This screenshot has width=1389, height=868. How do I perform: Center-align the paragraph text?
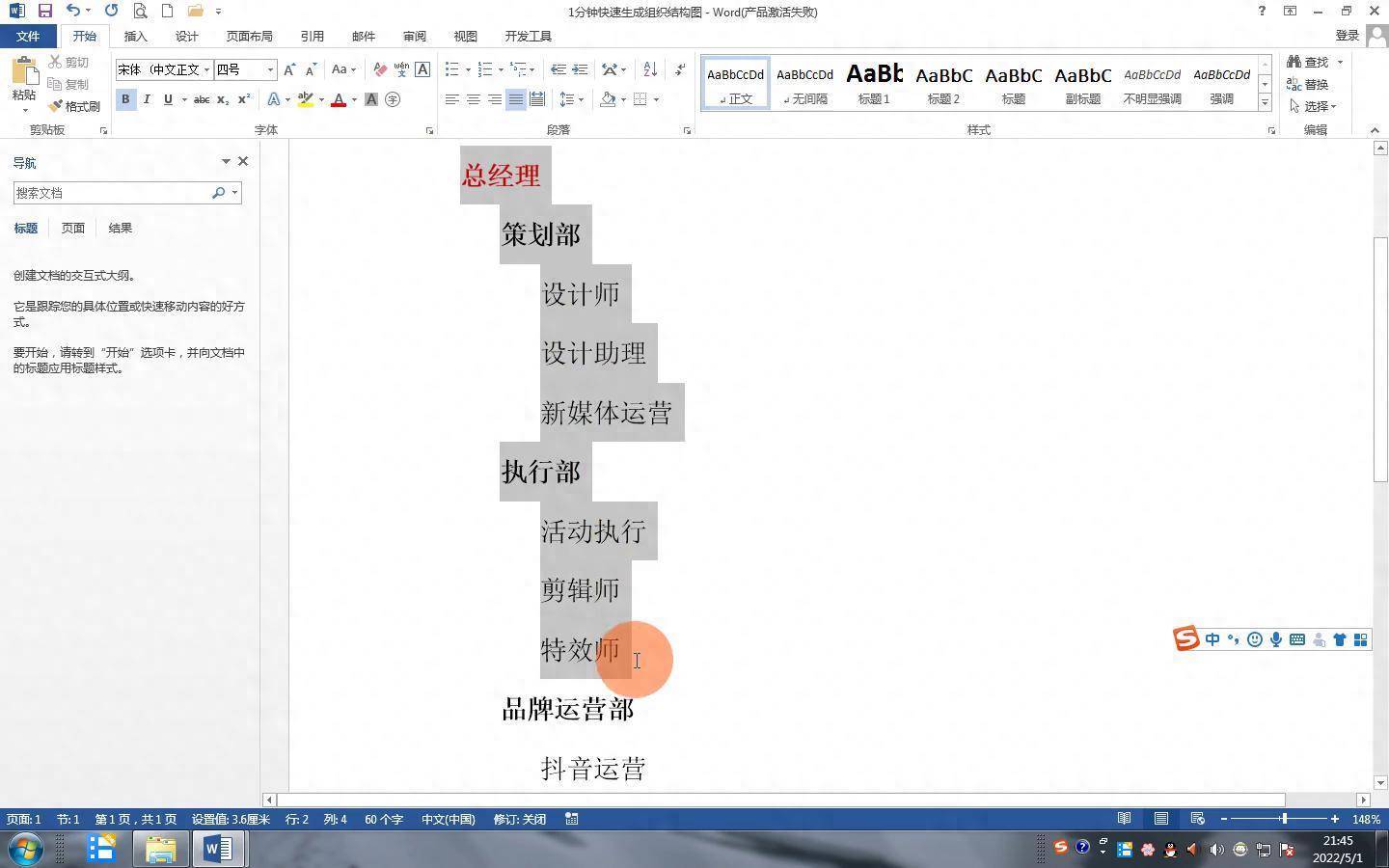coord(473,99)
